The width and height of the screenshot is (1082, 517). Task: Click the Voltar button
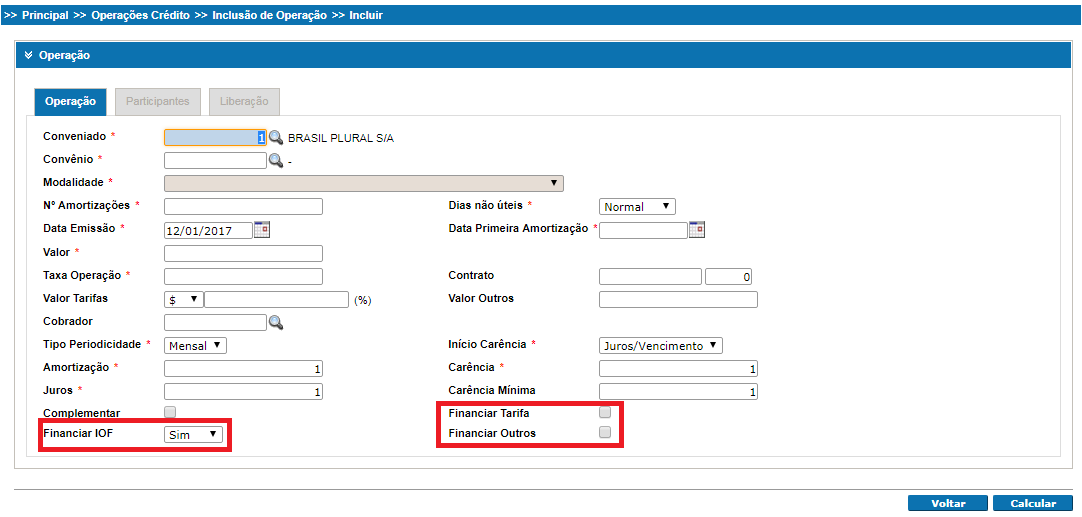pyautogui.click(x=947, y=504)
